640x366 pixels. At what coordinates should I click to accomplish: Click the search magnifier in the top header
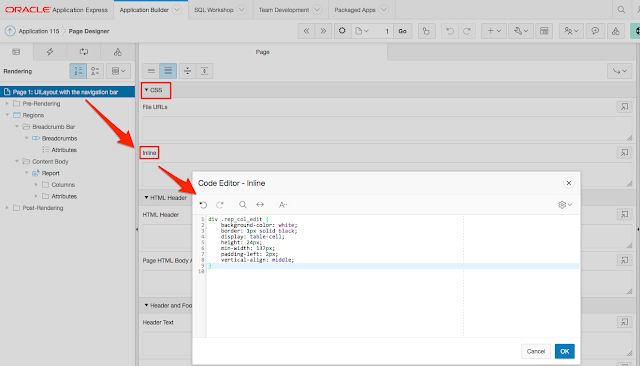[x=621, y=10]
